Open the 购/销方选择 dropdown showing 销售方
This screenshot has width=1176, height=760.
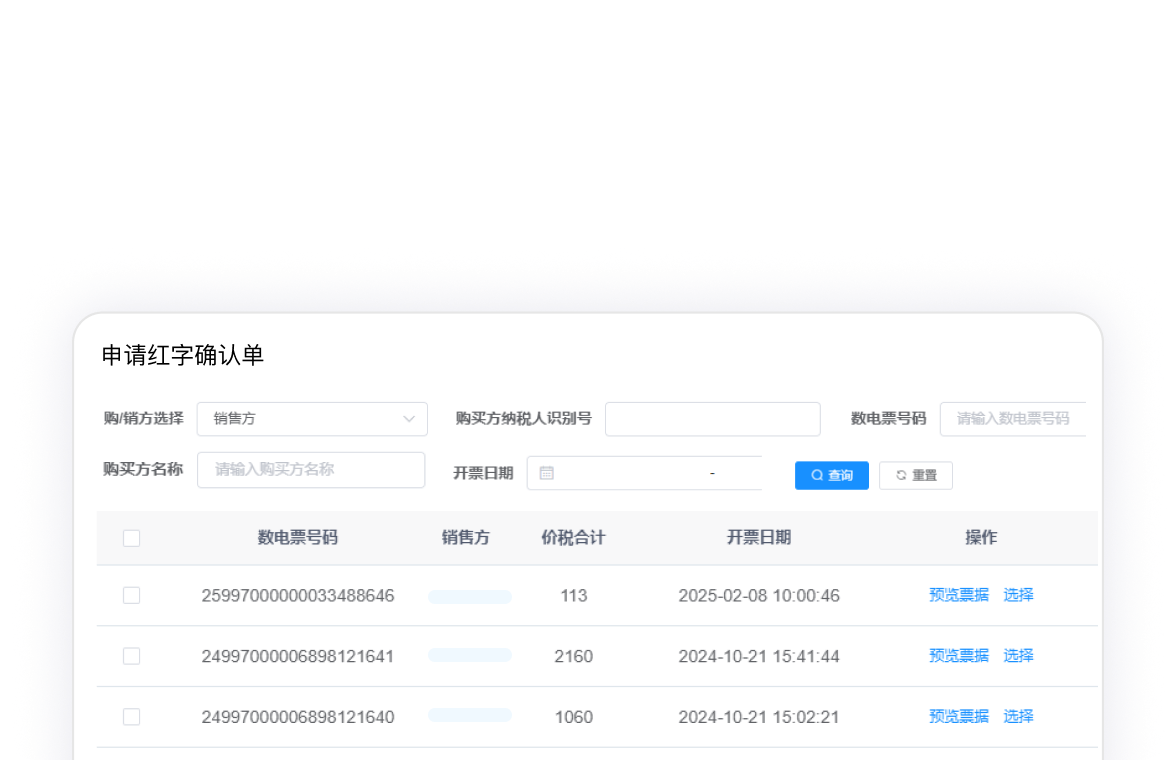pos(312,419)
